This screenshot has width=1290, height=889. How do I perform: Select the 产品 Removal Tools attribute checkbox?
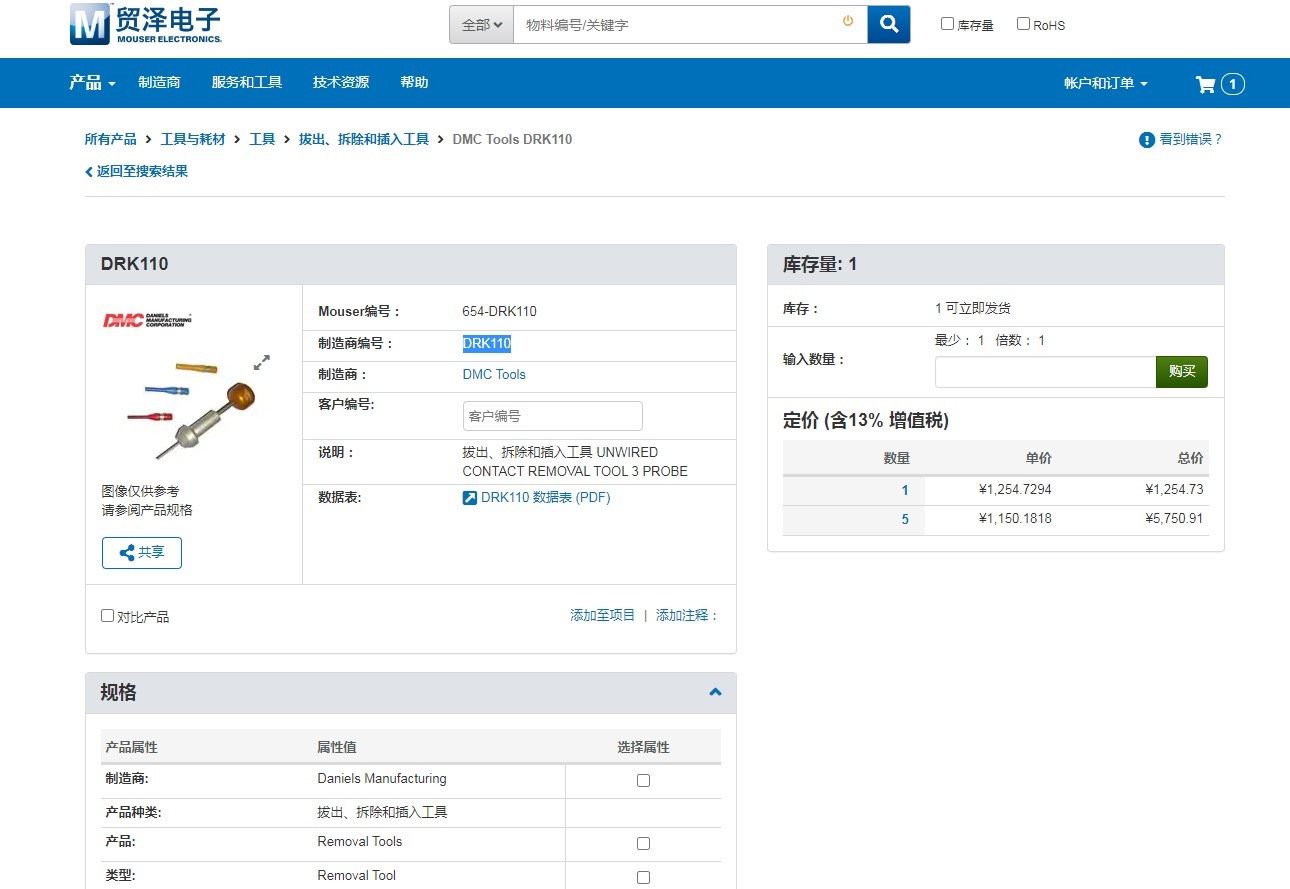pyautogui.click(x=643, y=843)
